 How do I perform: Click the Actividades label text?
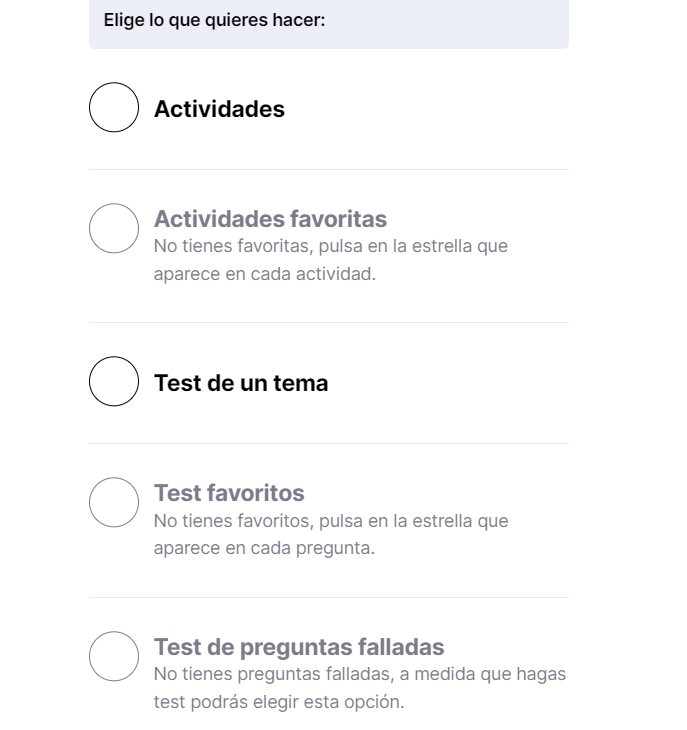[219, 109]
